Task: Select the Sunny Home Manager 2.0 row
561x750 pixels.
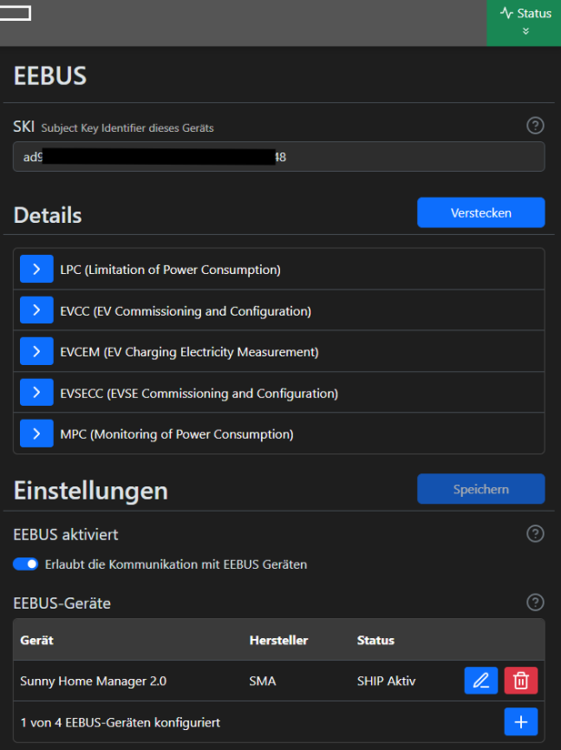Action: (x=279, y=681)
